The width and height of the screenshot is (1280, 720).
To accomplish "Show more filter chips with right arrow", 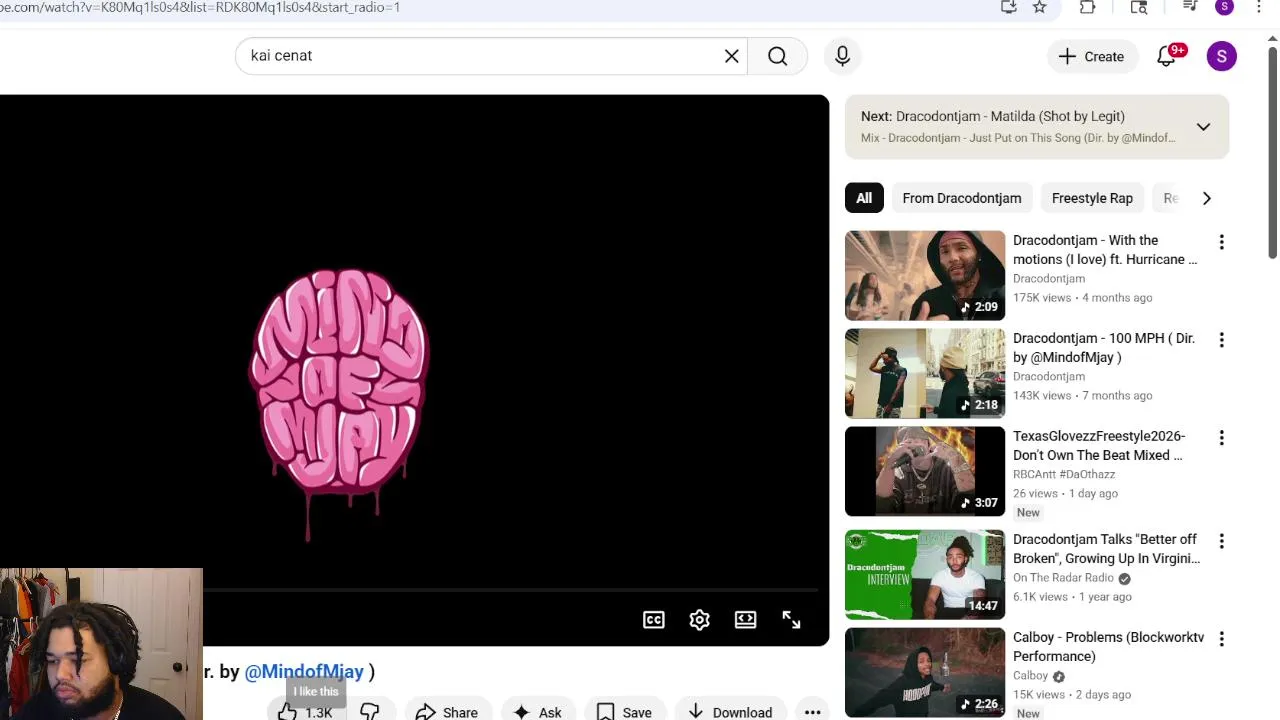I will coord(1207,198).
